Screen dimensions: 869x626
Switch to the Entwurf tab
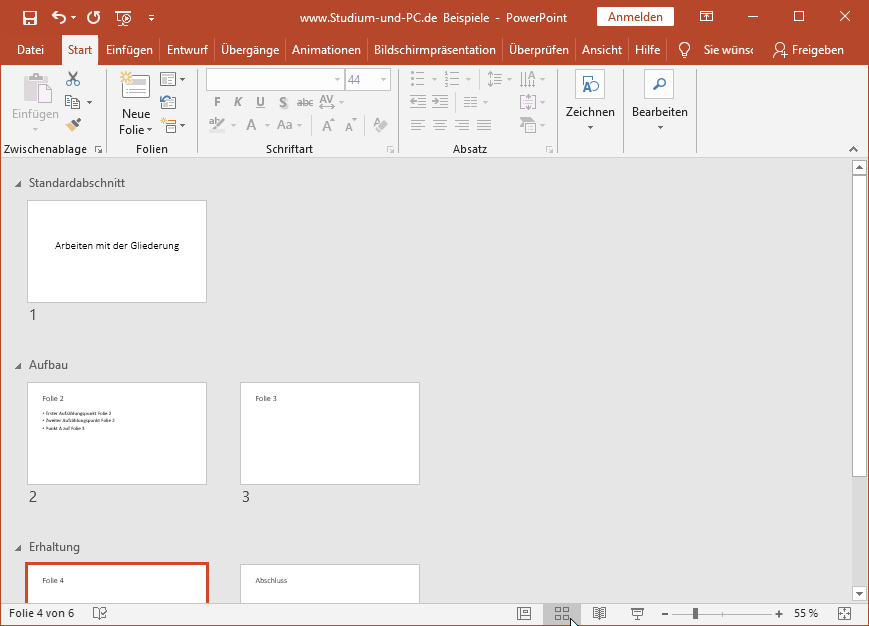point(187,50)
